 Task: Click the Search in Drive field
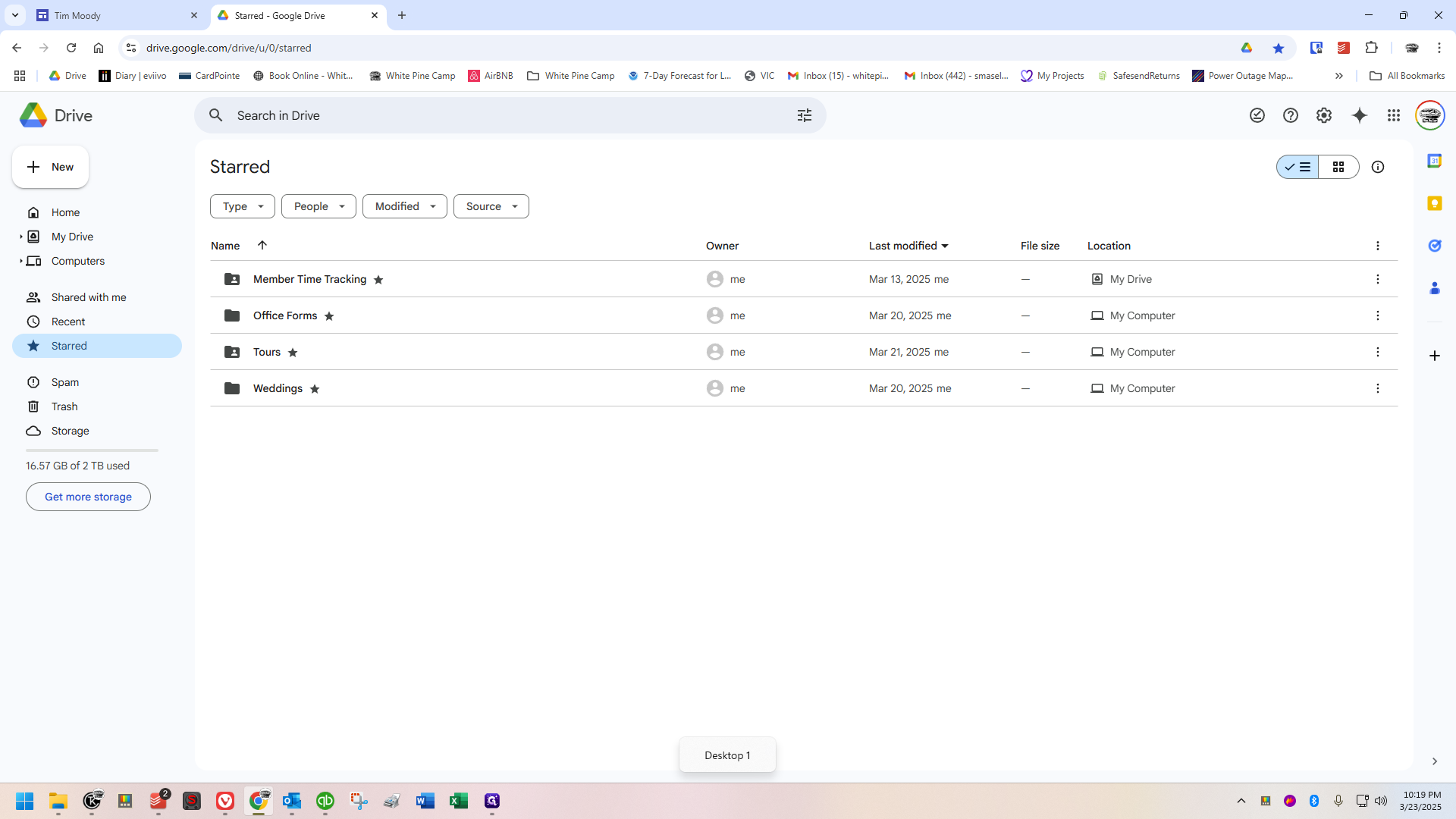coord(500,115)
